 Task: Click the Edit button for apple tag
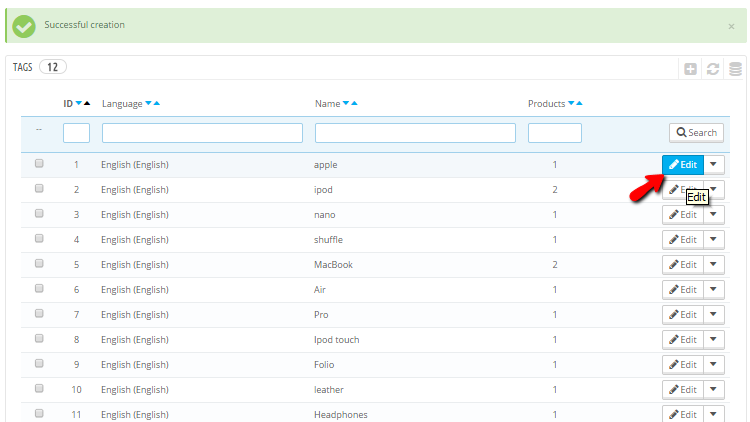click(682, 164)
